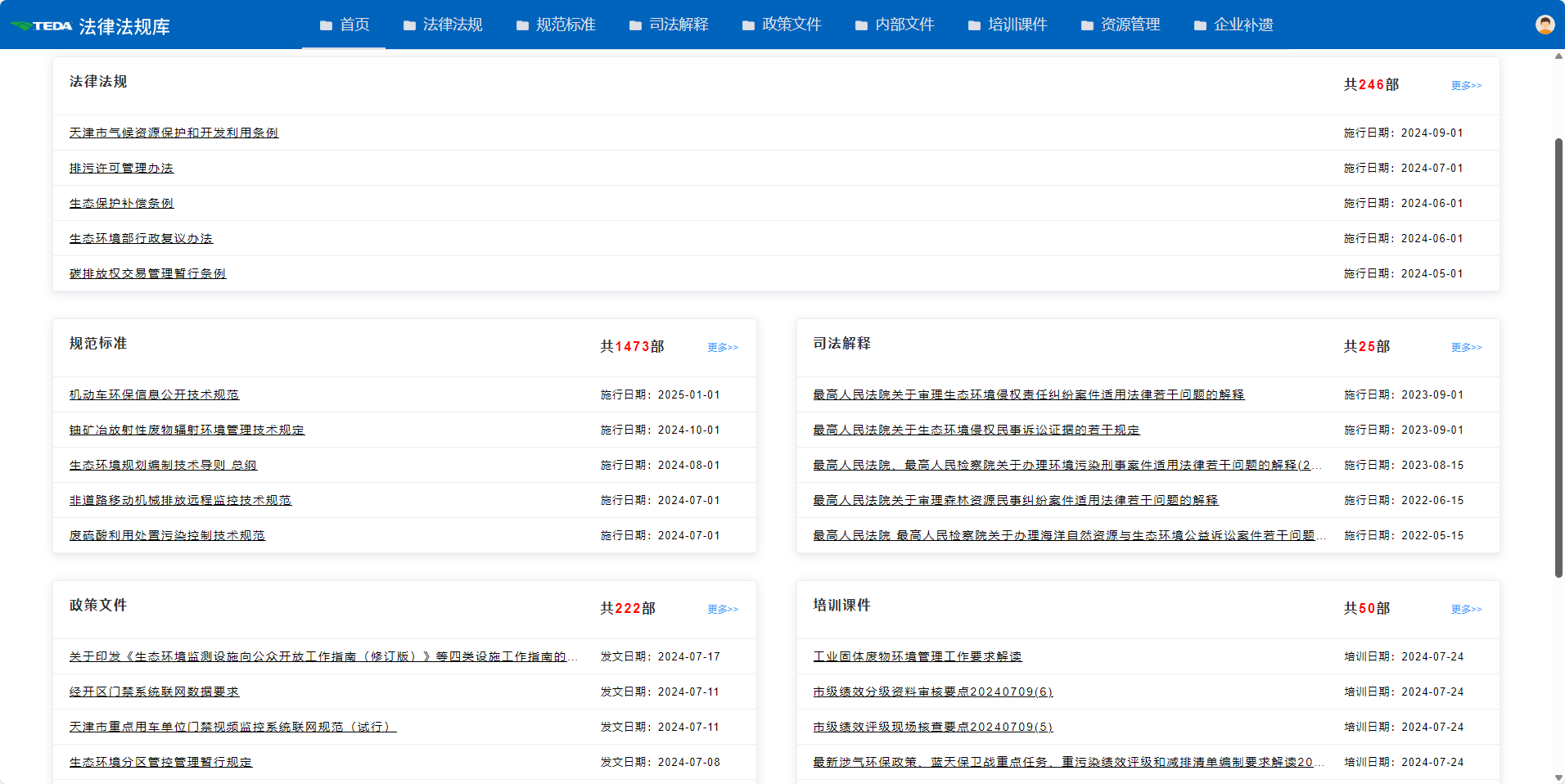Open 碳排放权交易管理暂行条例
Image resolution: width=1565 pixels, height=784 pixels.
click(x=147, y=273)
